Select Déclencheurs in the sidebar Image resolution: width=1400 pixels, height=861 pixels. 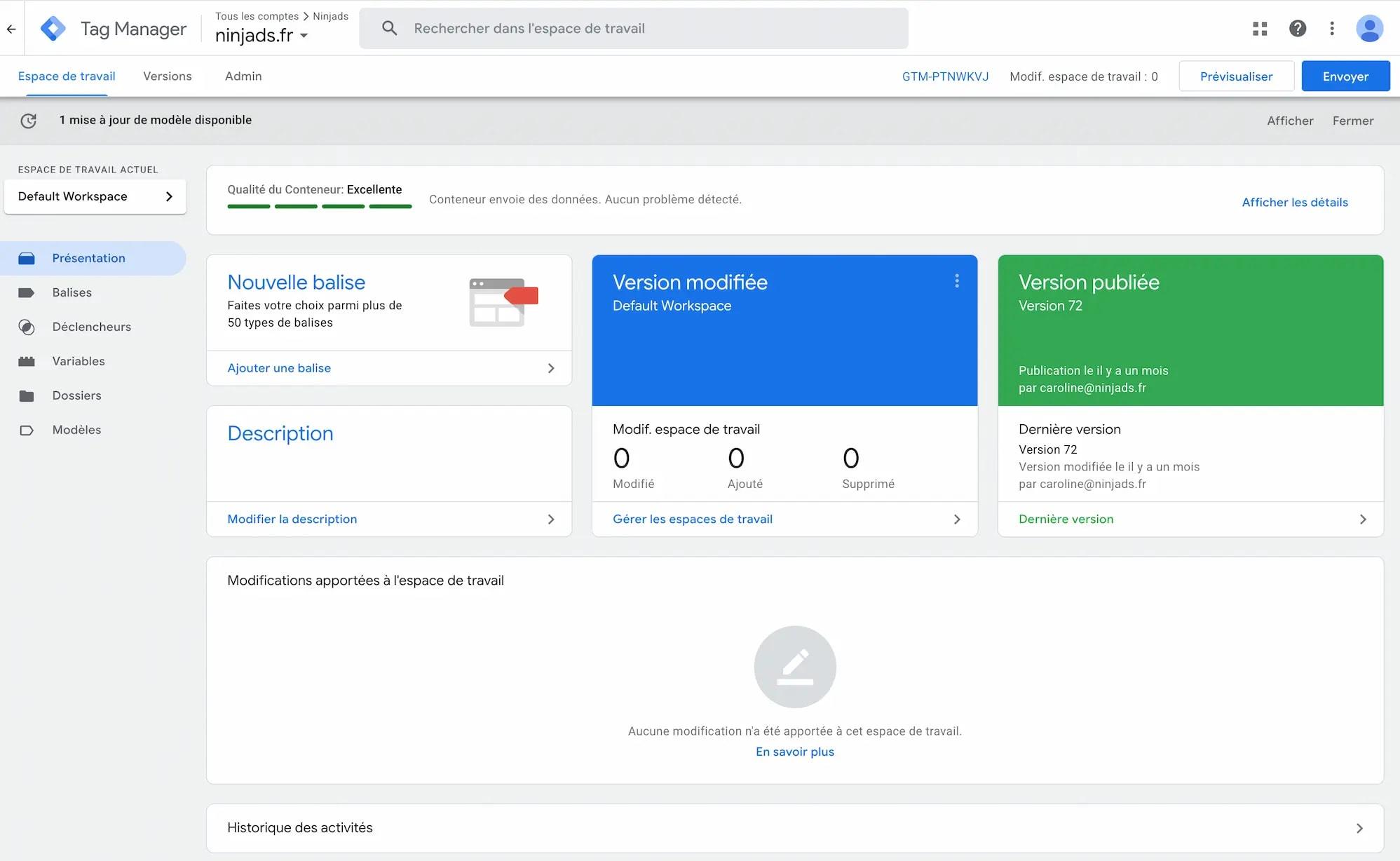coord(92,327)
